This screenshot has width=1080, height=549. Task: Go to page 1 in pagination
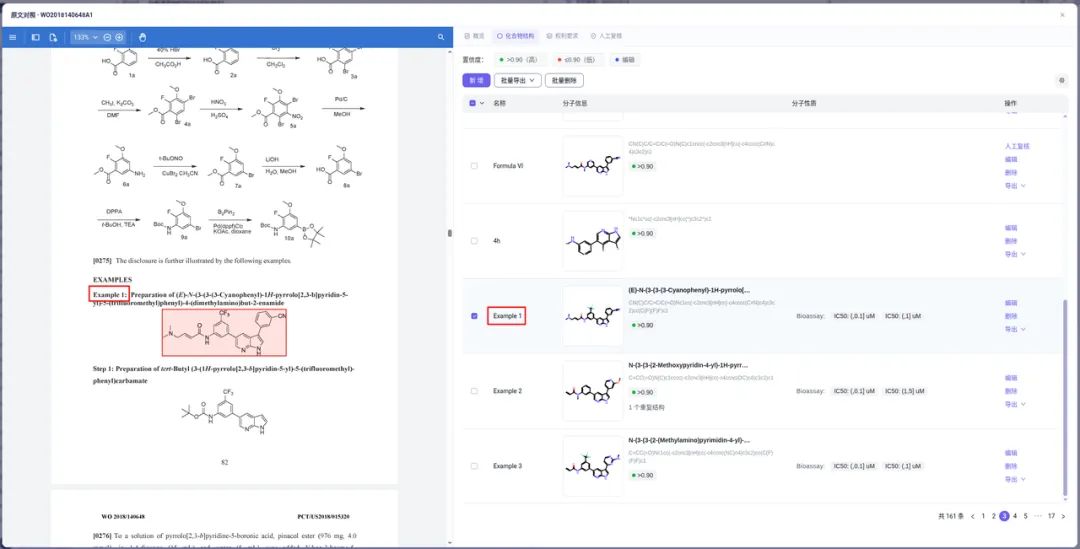[x=983, y=516]
